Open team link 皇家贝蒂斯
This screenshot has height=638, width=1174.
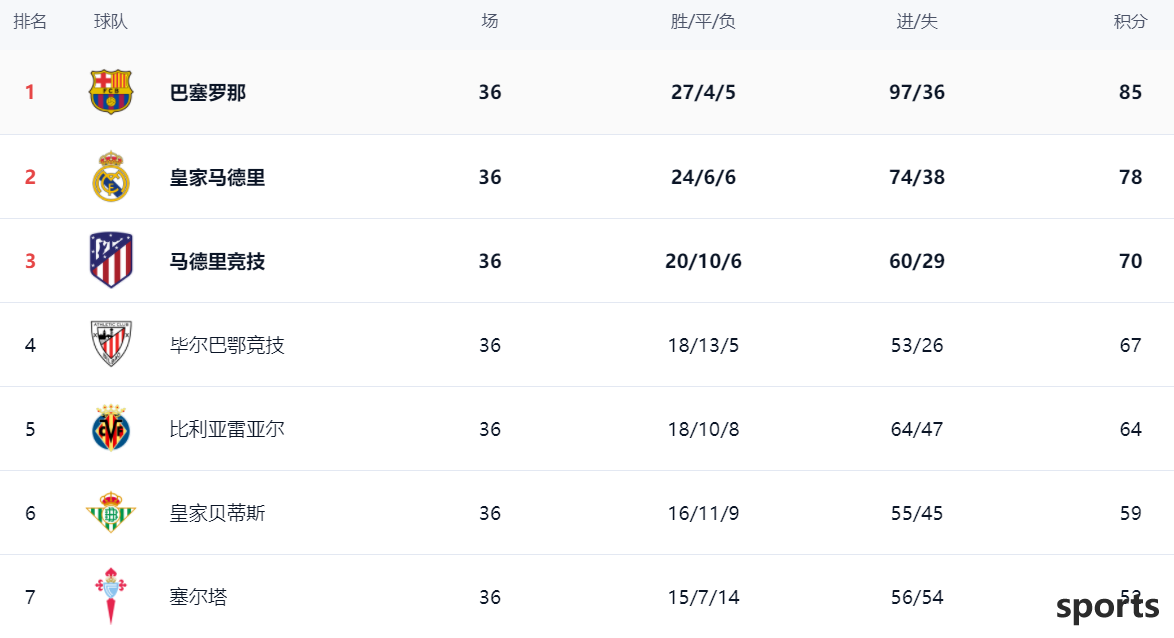click(217, 513)
